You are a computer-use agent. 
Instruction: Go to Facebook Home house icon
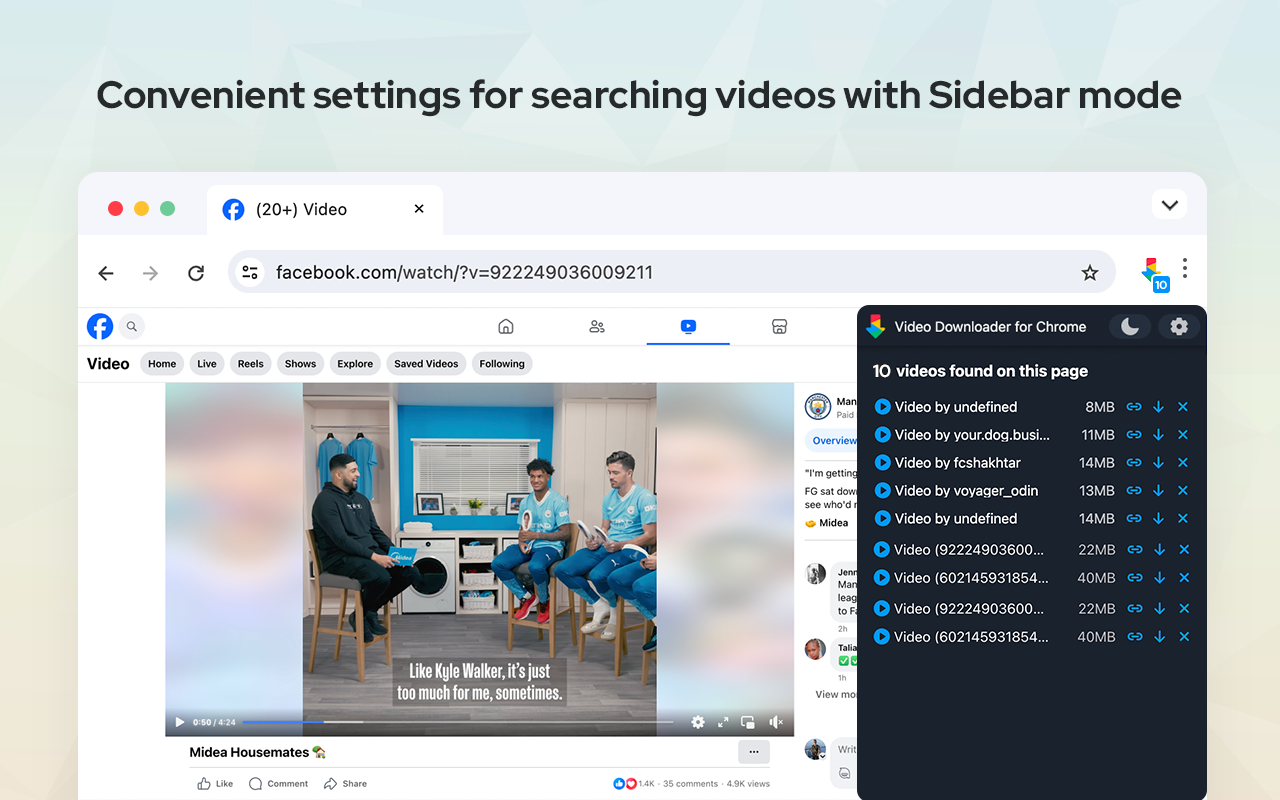(506, 326)
